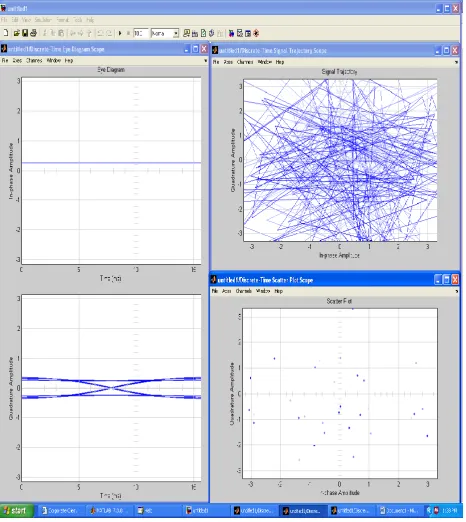
Task: Open View menu of main model window
Action: (26, 20)
